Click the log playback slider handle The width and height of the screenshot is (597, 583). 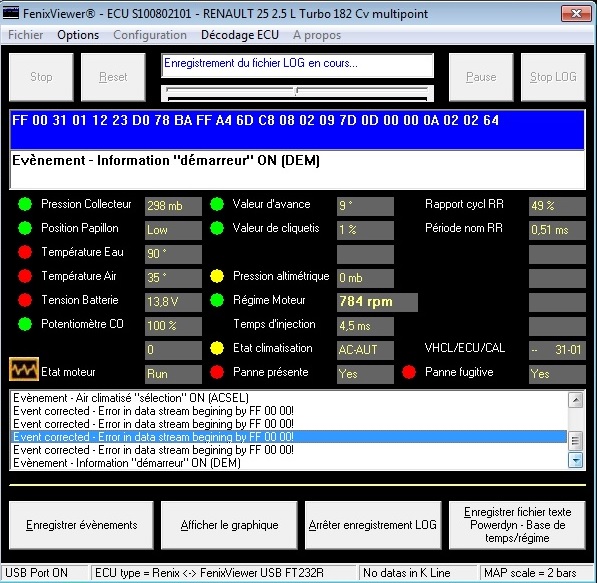296,91
